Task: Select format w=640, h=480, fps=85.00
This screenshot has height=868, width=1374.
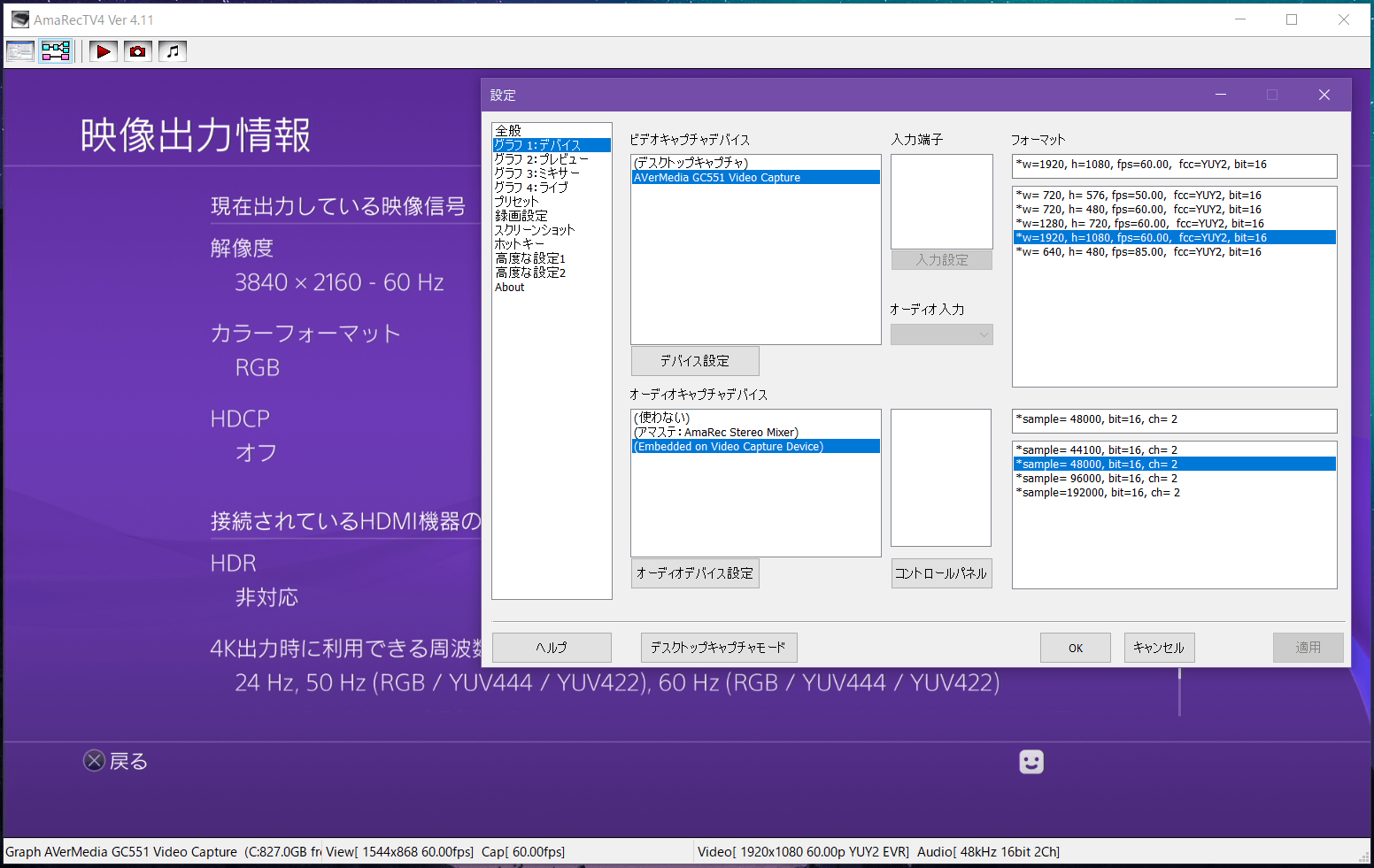Action: click(x=1174, y=252)
